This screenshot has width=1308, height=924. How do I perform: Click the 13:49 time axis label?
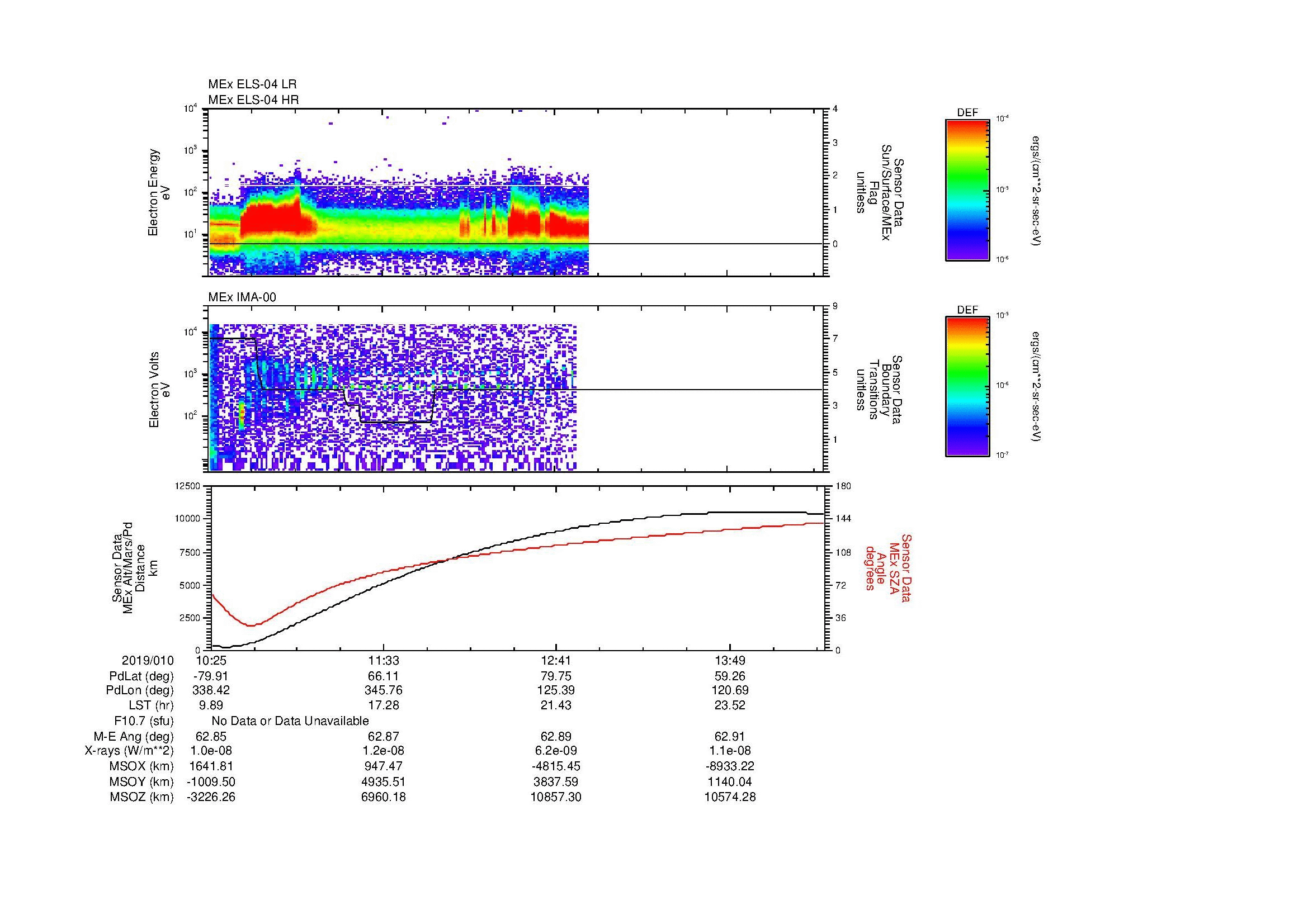pyautogui.click(x=730, y=661)
